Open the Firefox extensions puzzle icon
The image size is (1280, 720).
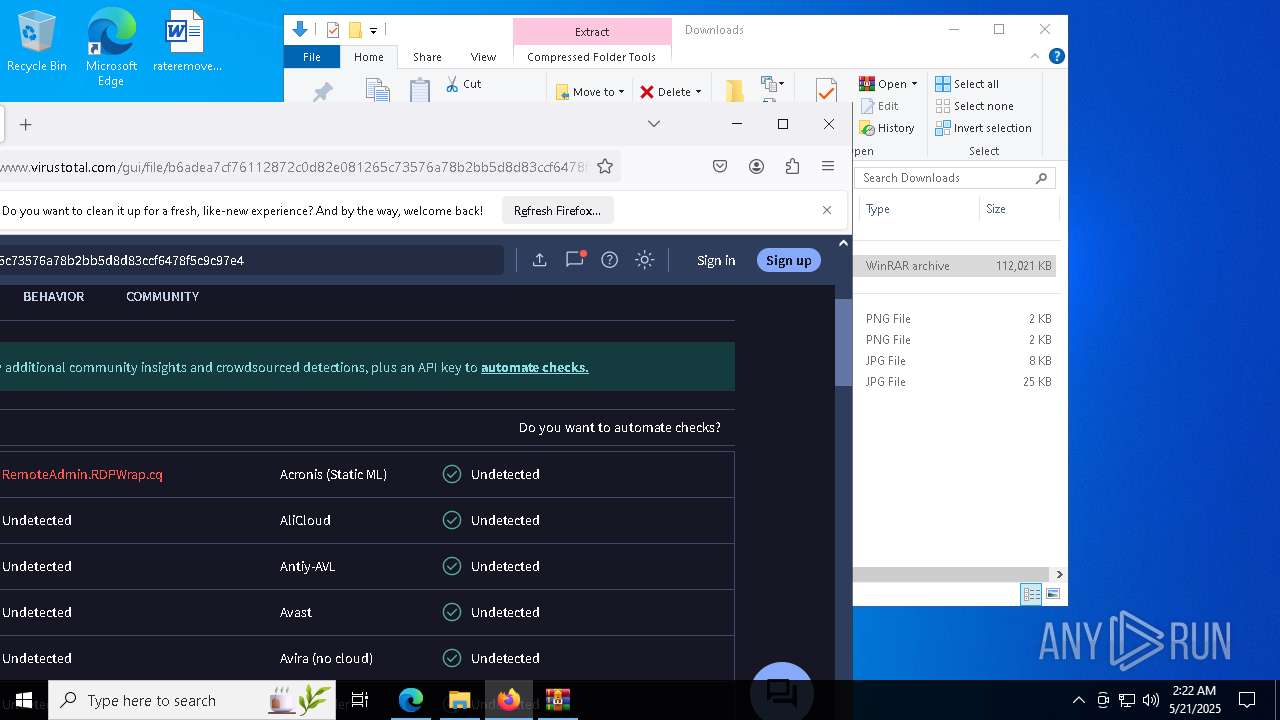pyautogui.click(x=792, y=167)
